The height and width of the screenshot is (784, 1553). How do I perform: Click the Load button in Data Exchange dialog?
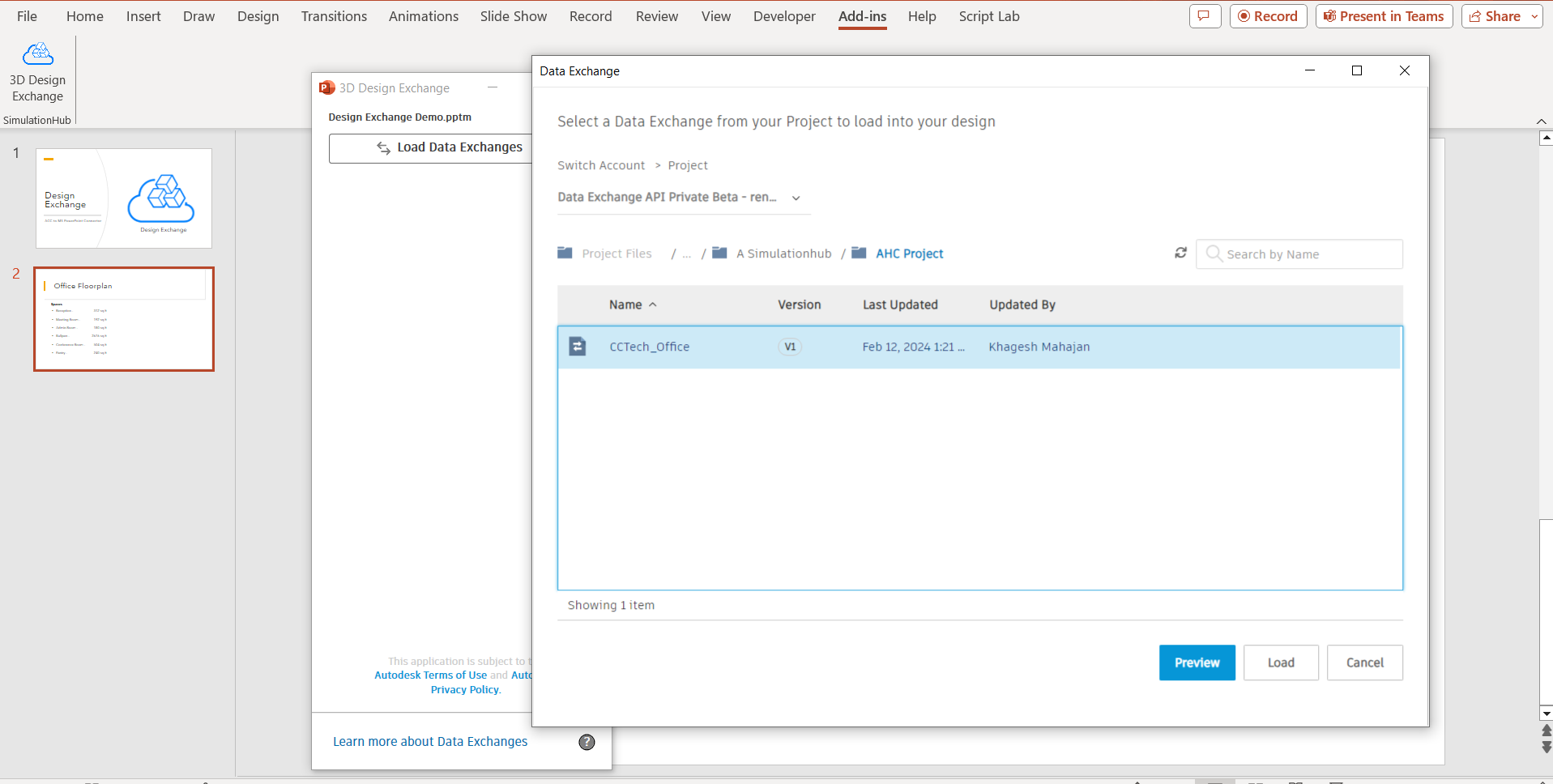(1281, 663)
